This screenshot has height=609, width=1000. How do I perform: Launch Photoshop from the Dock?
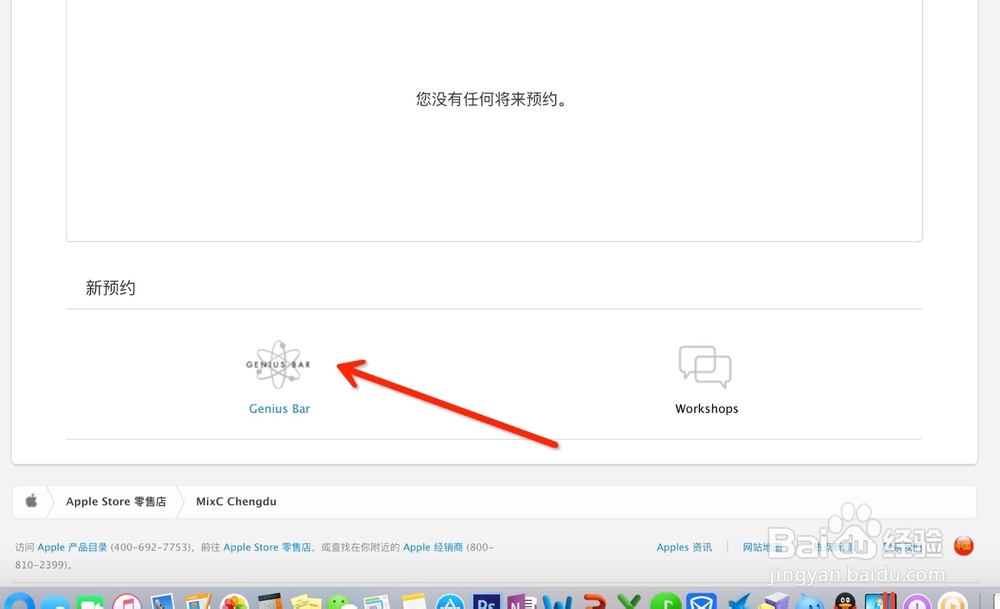pyautogui.click(x=486, y=602)
